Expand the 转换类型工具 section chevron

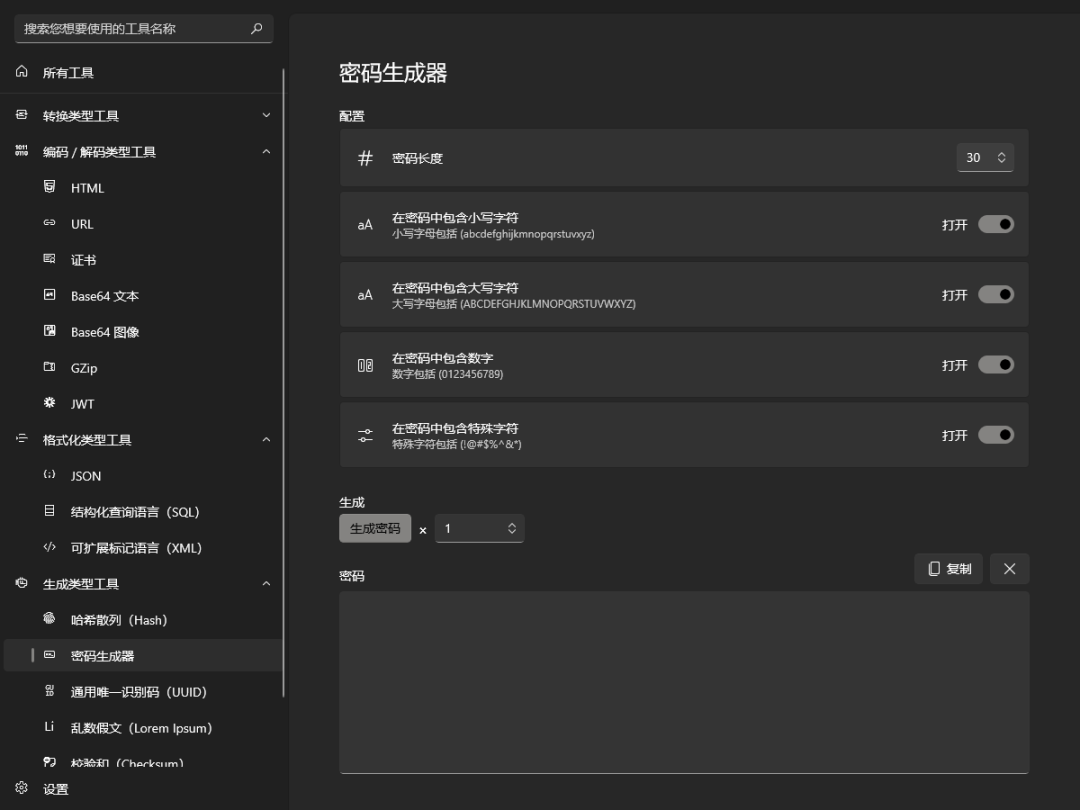tap(266, 116)
